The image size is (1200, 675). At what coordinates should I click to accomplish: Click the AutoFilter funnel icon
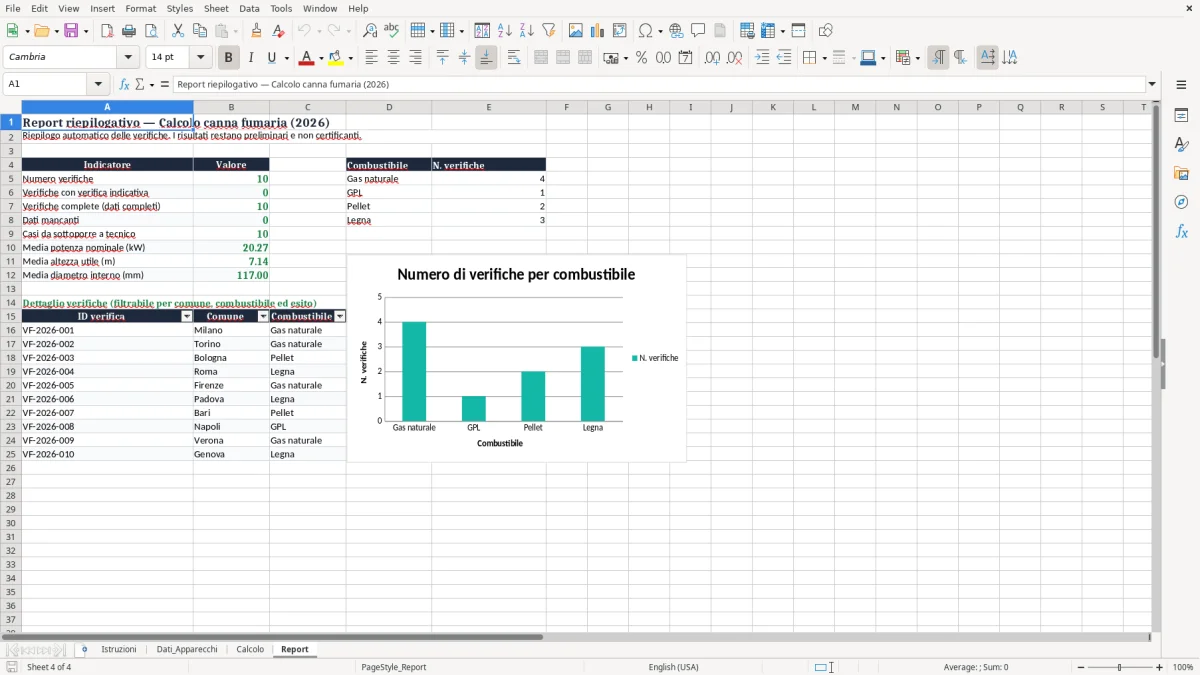click(x=549, y=31)
